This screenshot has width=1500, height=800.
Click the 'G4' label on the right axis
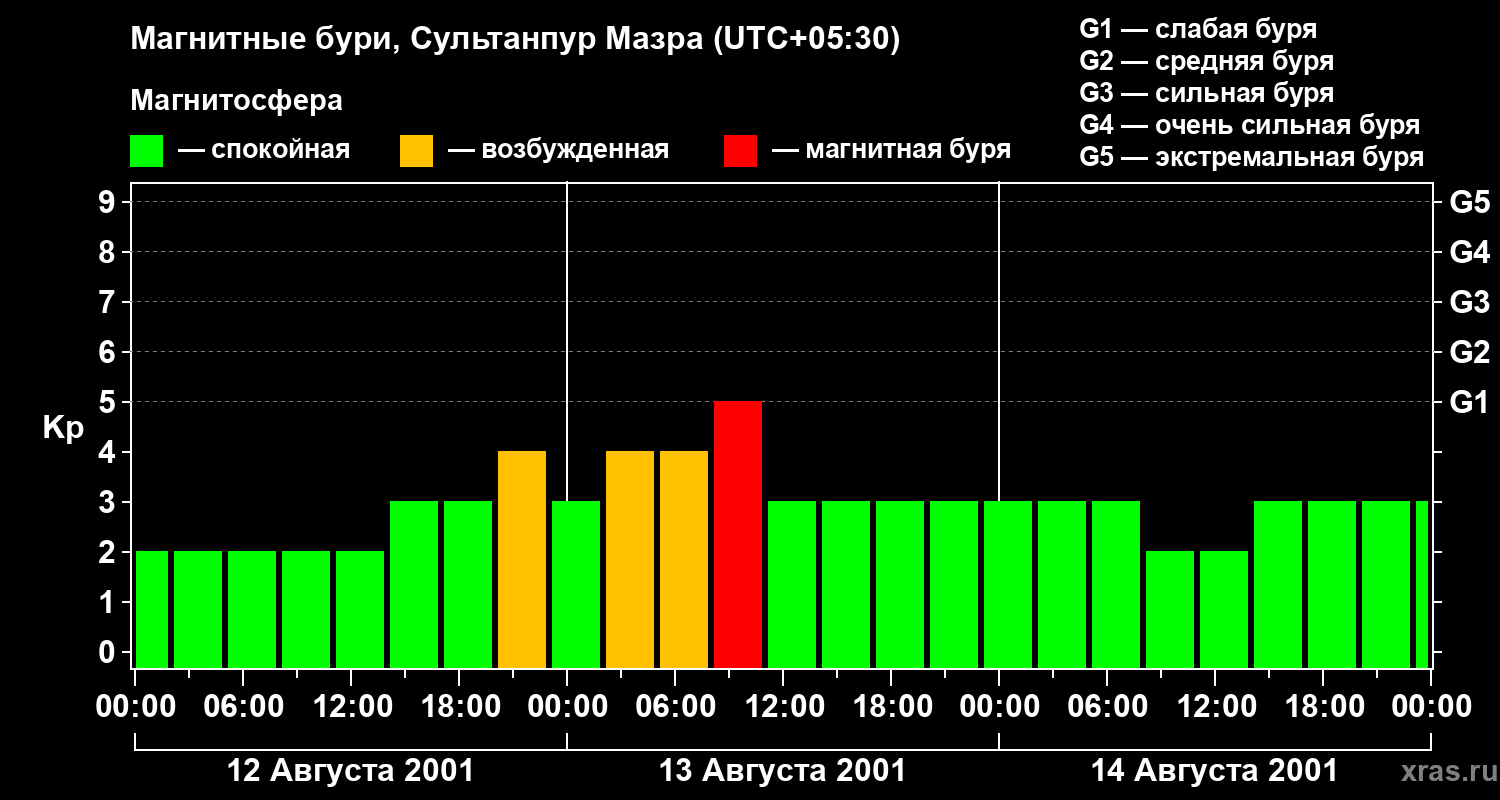1469,252
